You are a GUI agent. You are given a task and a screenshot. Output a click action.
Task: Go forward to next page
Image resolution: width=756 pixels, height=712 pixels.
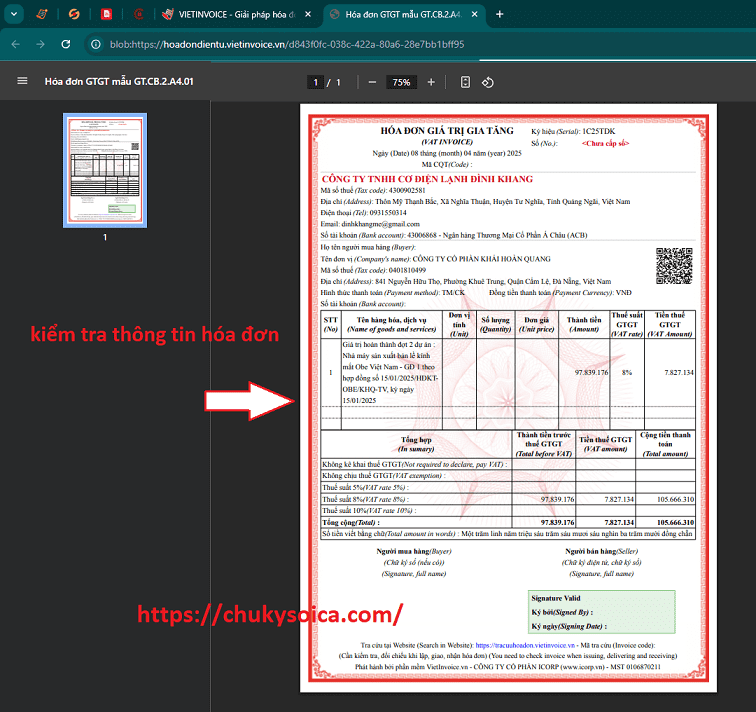click(40, 44)
